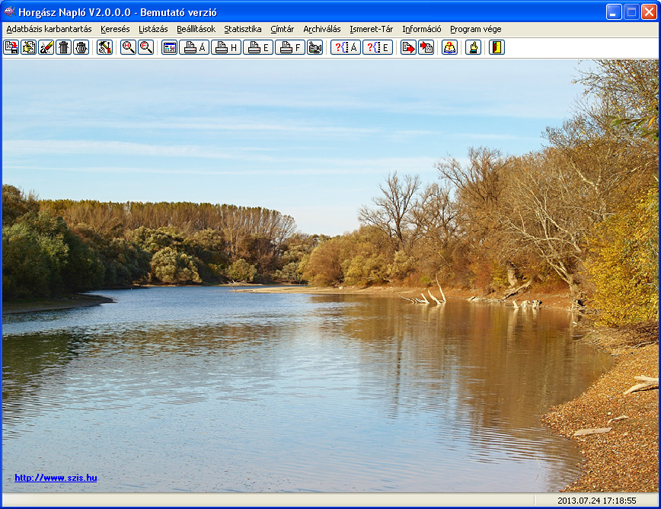Click the pointing hand information icon

coord(473,47)
